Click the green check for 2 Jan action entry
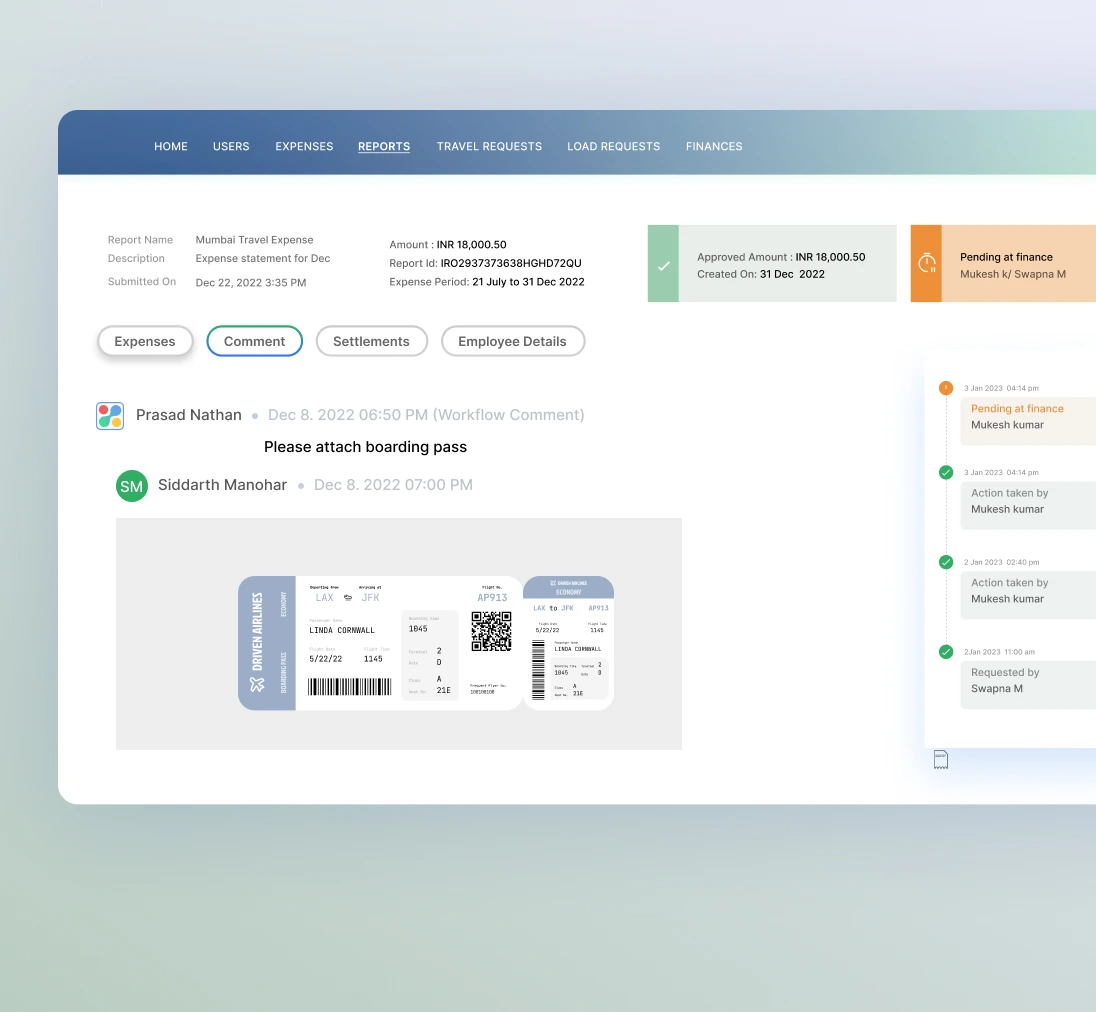 (945, 562)
